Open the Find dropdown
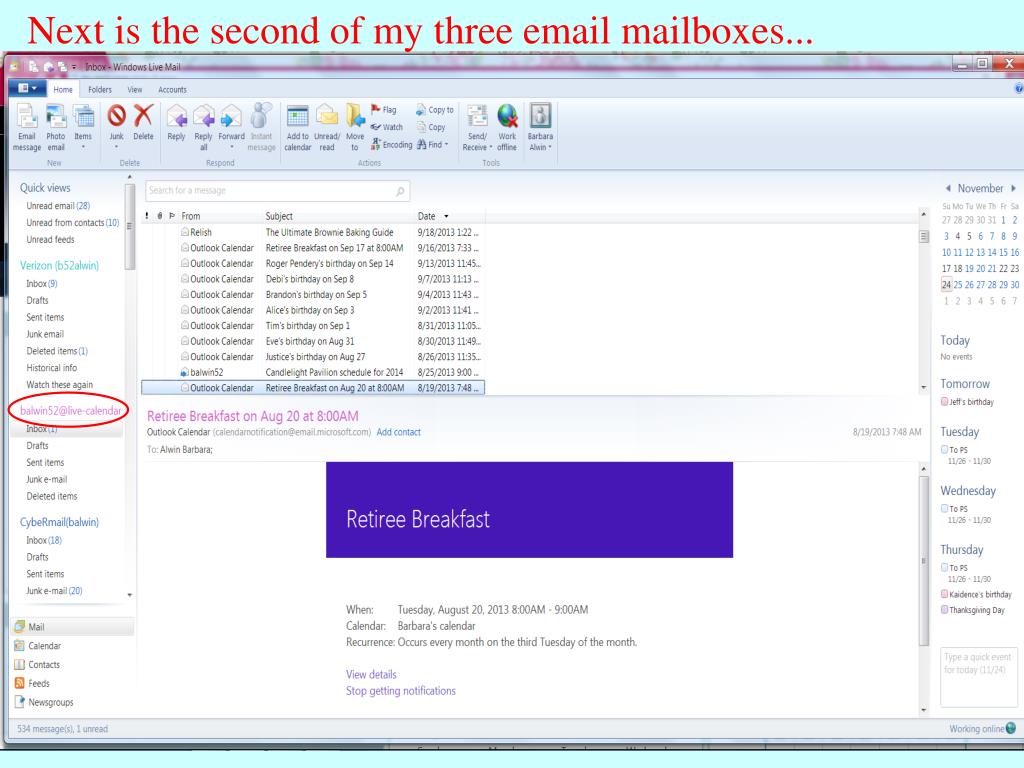Viewport: 1024px width, 768px height. point(433,145)
